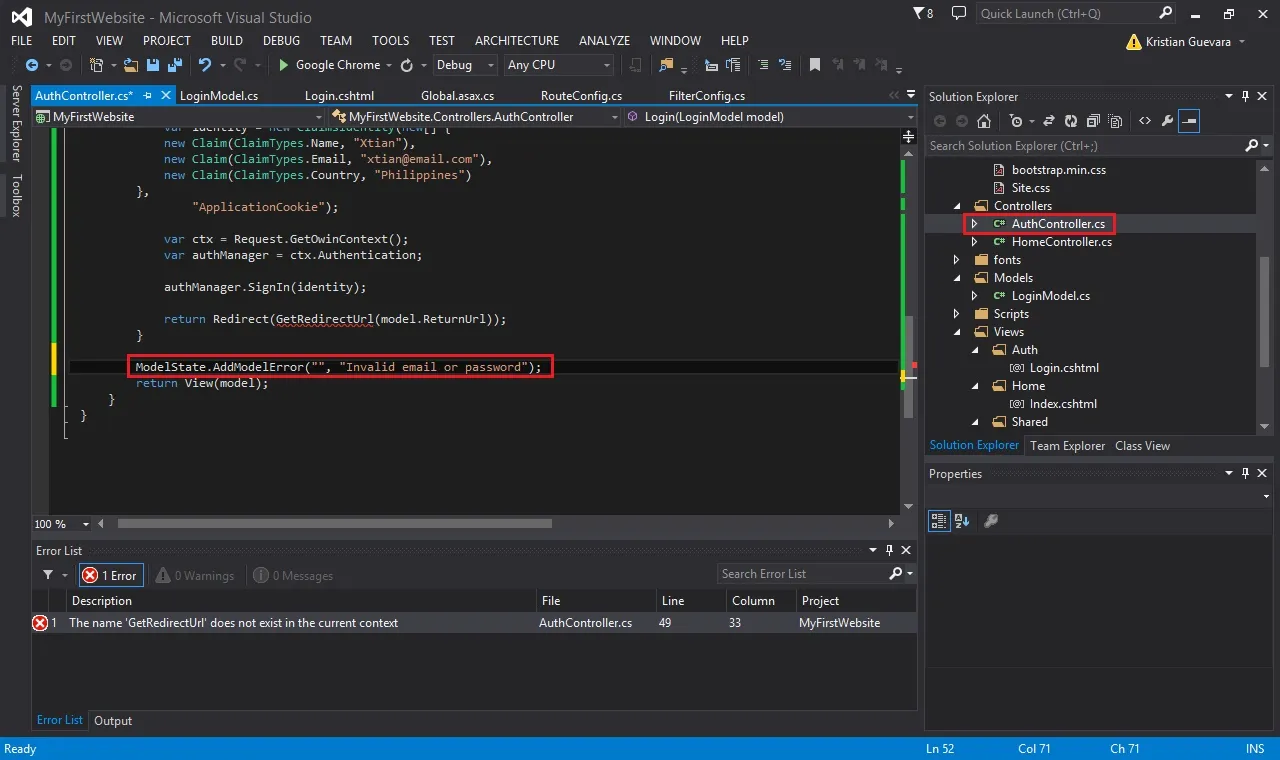Sync with Active Document in Solution Explorer
The width and height of the screenshot is (1280, 760).
click(1049, 121)
